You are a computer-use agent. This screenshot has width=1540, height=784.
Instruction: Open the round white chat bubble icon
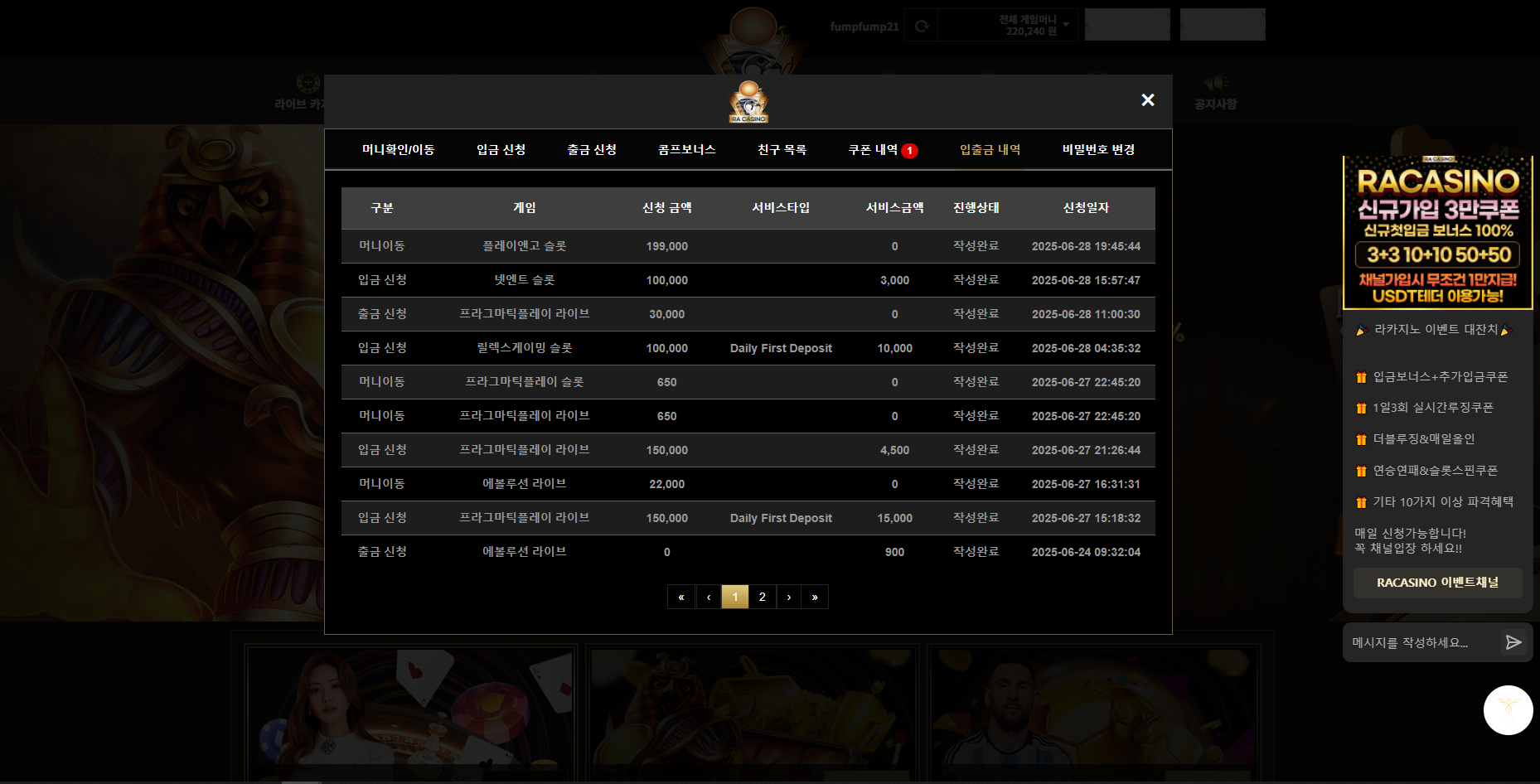1508,709
